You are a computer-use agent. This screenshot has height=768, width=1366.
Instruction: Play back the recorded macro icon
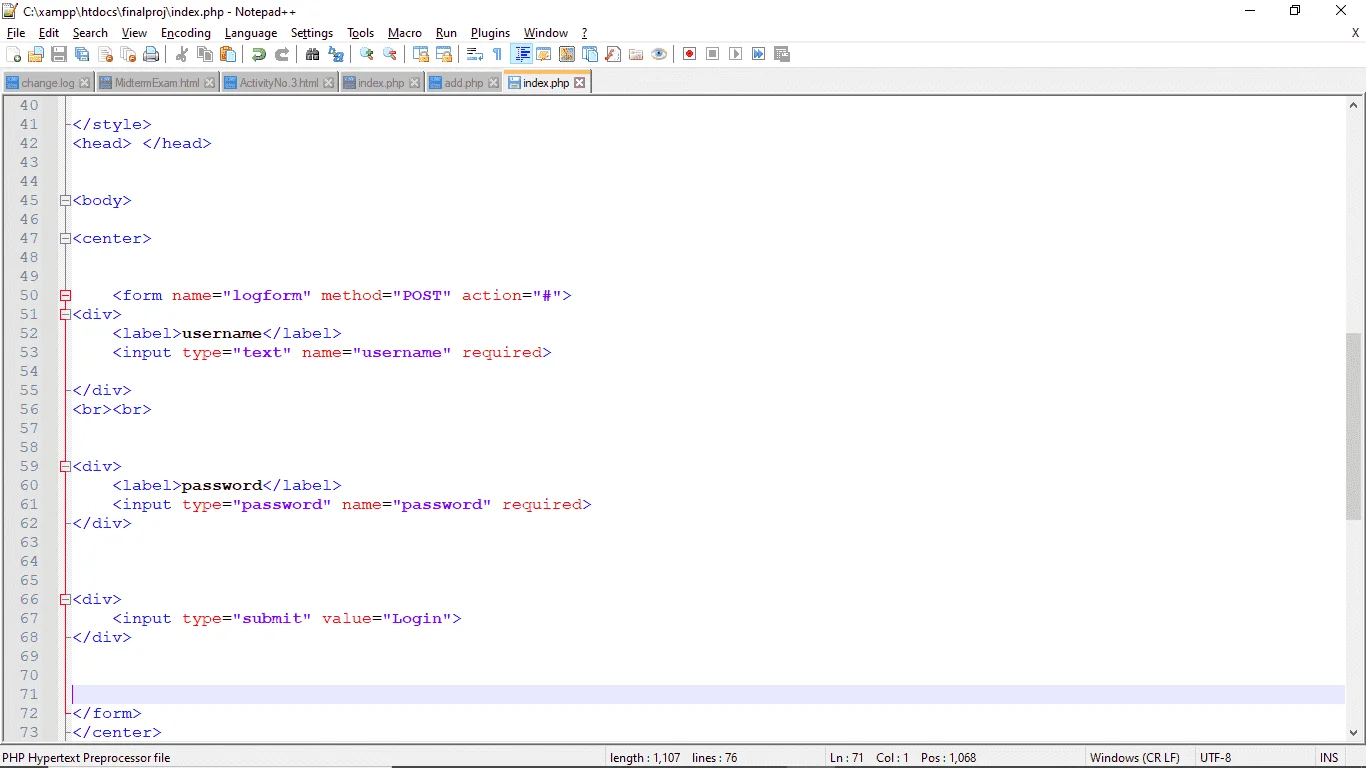pos(735,54)
